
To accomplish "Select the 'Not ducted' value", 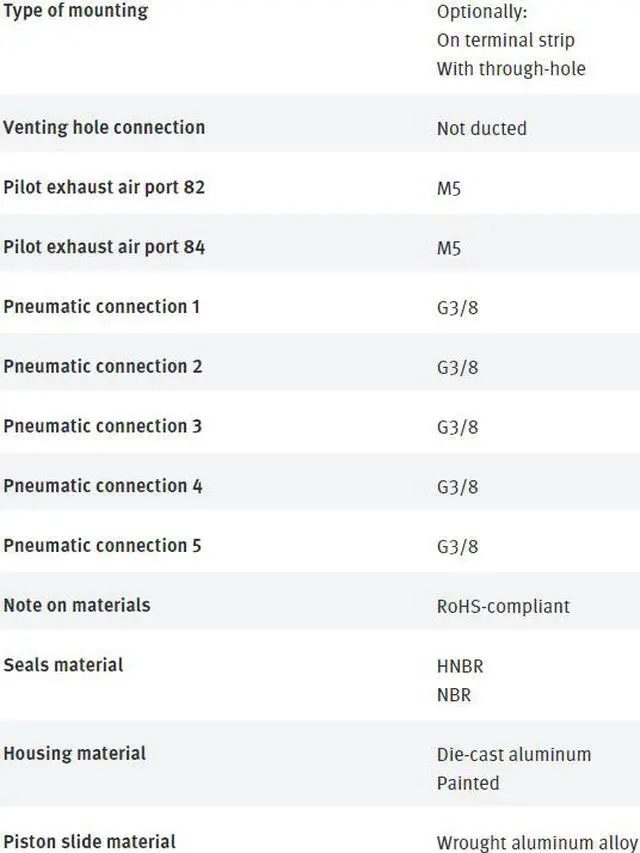I will (x=482, y=129).
